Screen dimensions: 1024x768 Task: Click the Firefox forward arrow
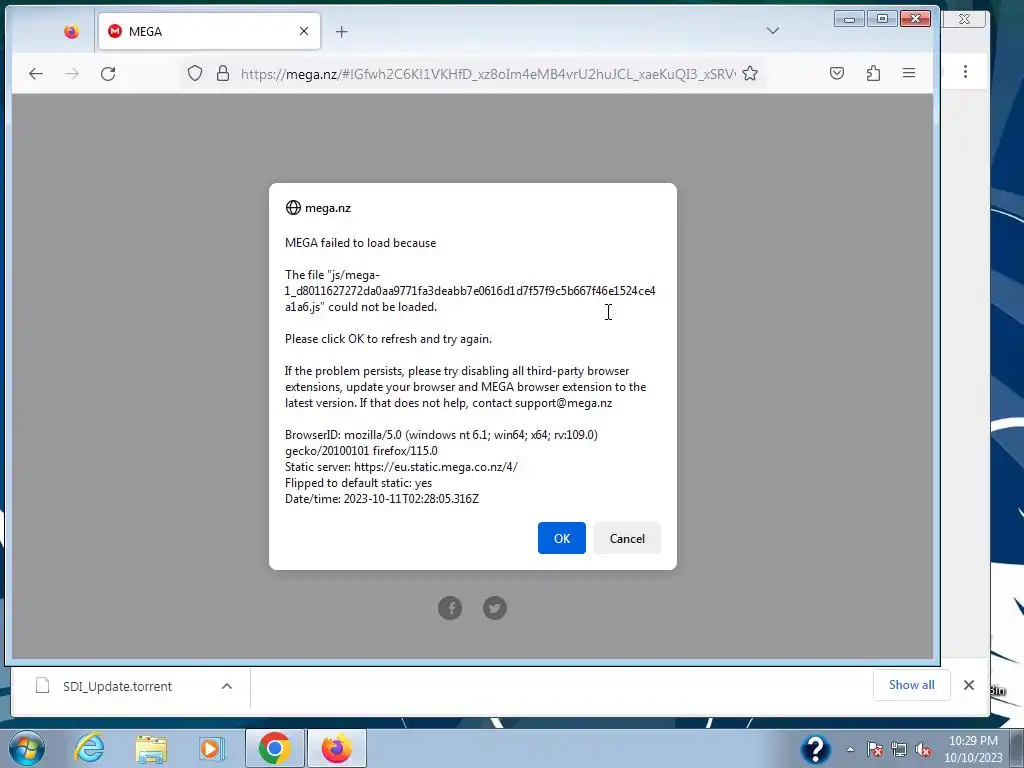72,74
